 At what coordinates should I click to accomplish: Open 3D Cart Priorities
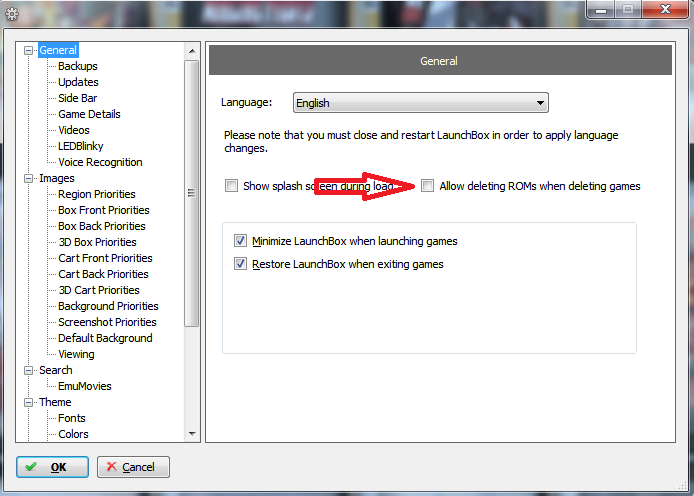99,290
